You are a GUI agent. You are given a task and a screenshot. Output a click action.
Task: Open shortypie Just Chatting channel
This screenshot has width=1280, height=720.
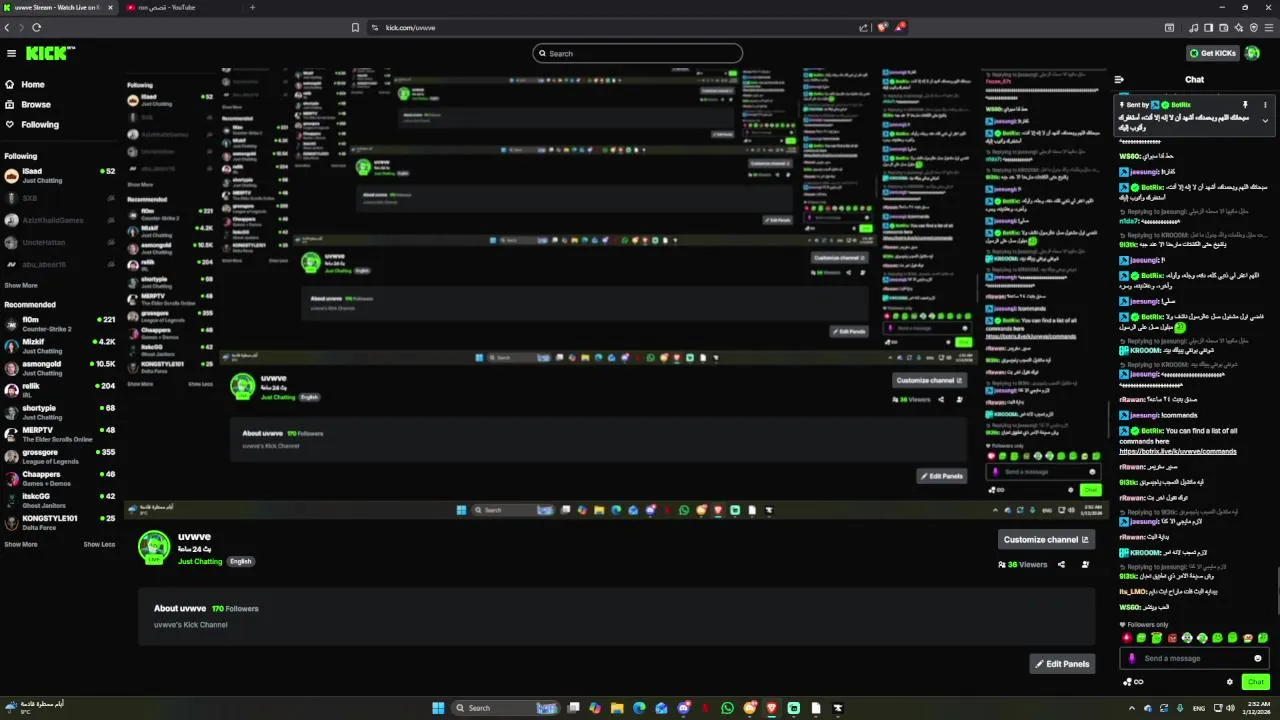(60, 412)
